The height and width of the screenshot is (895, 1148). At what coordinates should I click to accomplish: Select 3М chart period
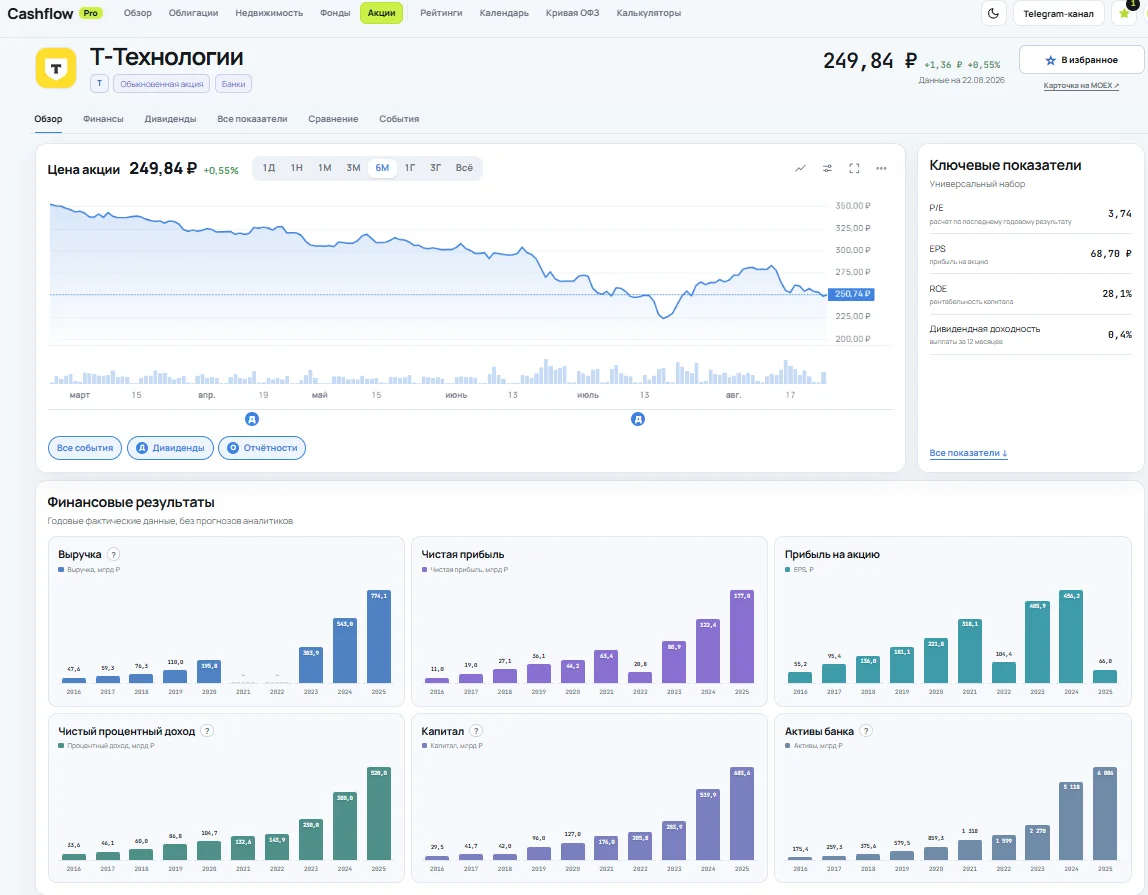tap(354, 168)
